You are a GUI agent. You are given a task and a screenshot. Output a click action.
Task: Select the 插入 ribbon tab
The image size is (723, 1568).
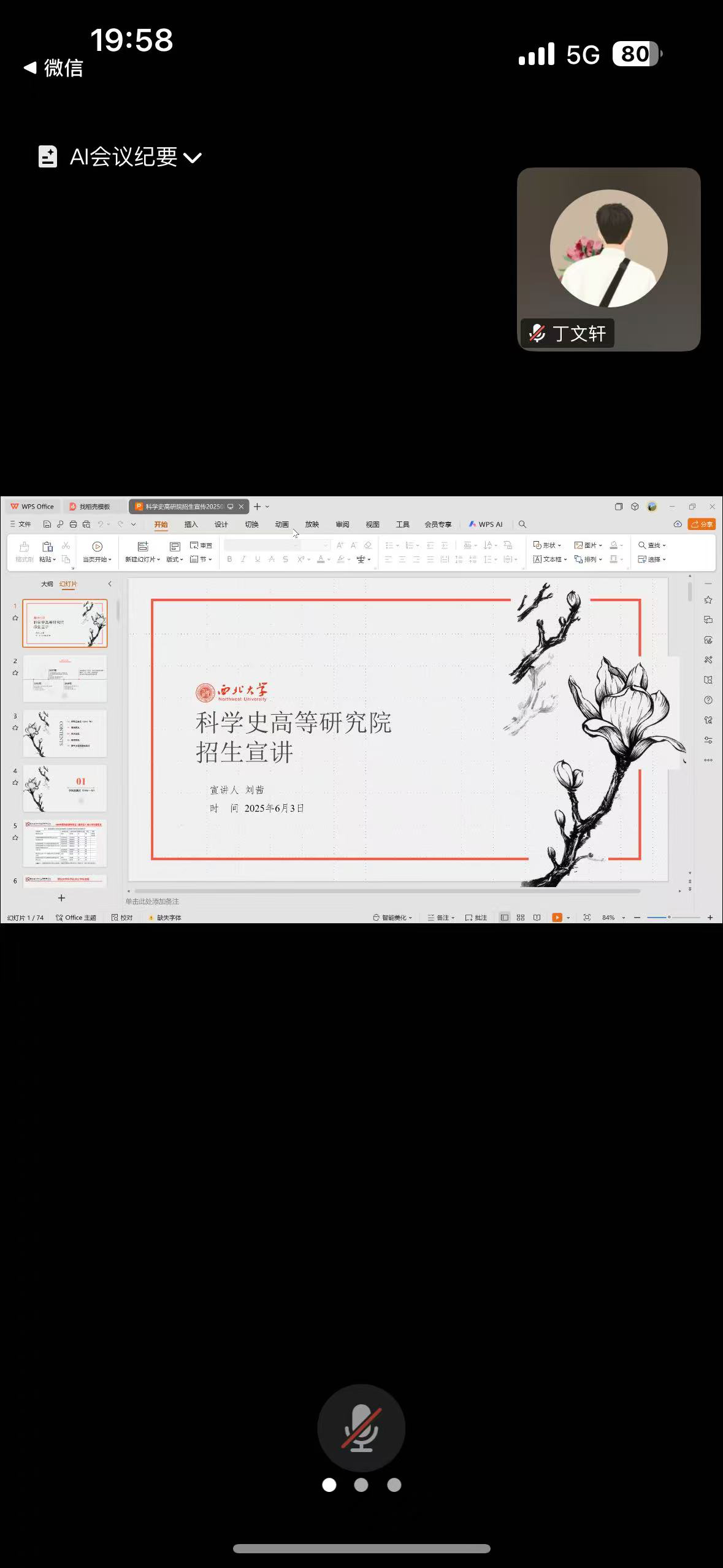pos(191,525)
